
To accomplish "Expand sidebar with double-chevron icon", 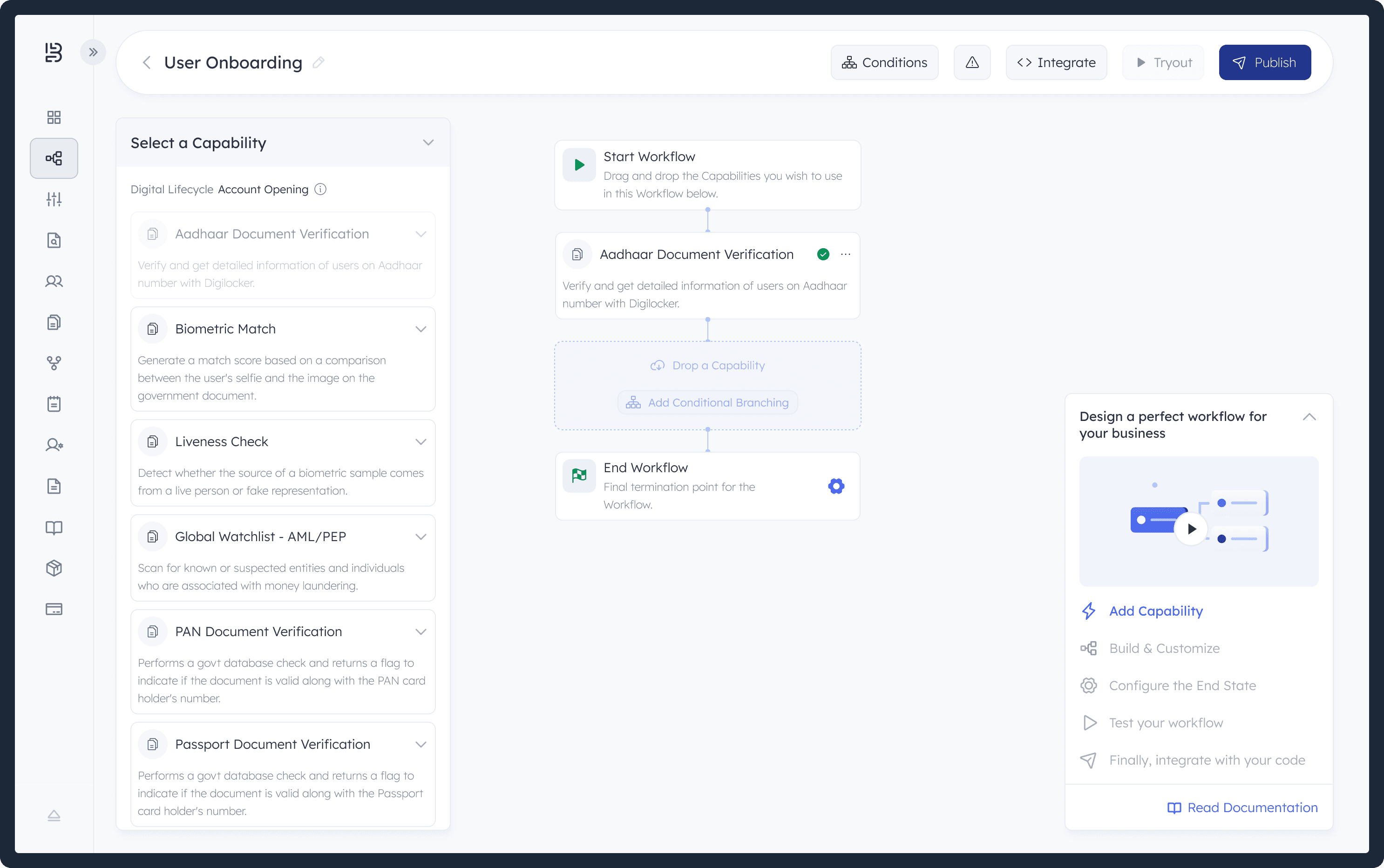I will [x=93, y=52].
